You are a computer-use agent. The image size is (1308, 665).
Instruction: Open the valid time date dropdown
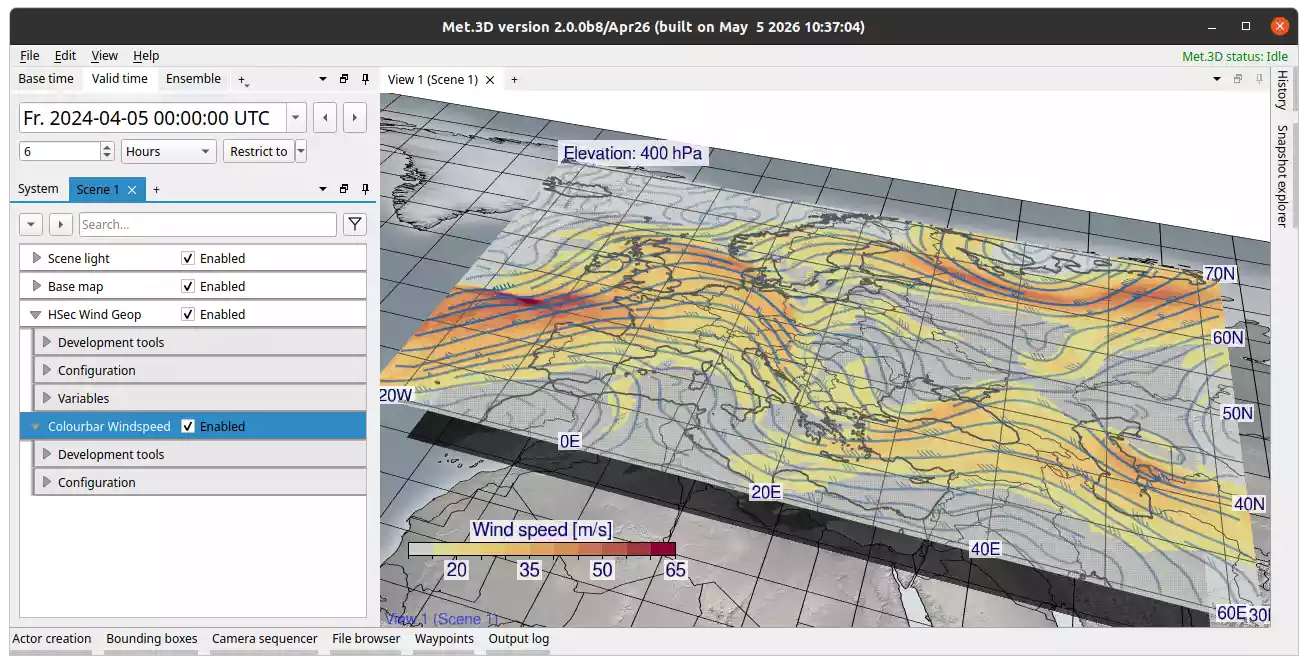296,118
